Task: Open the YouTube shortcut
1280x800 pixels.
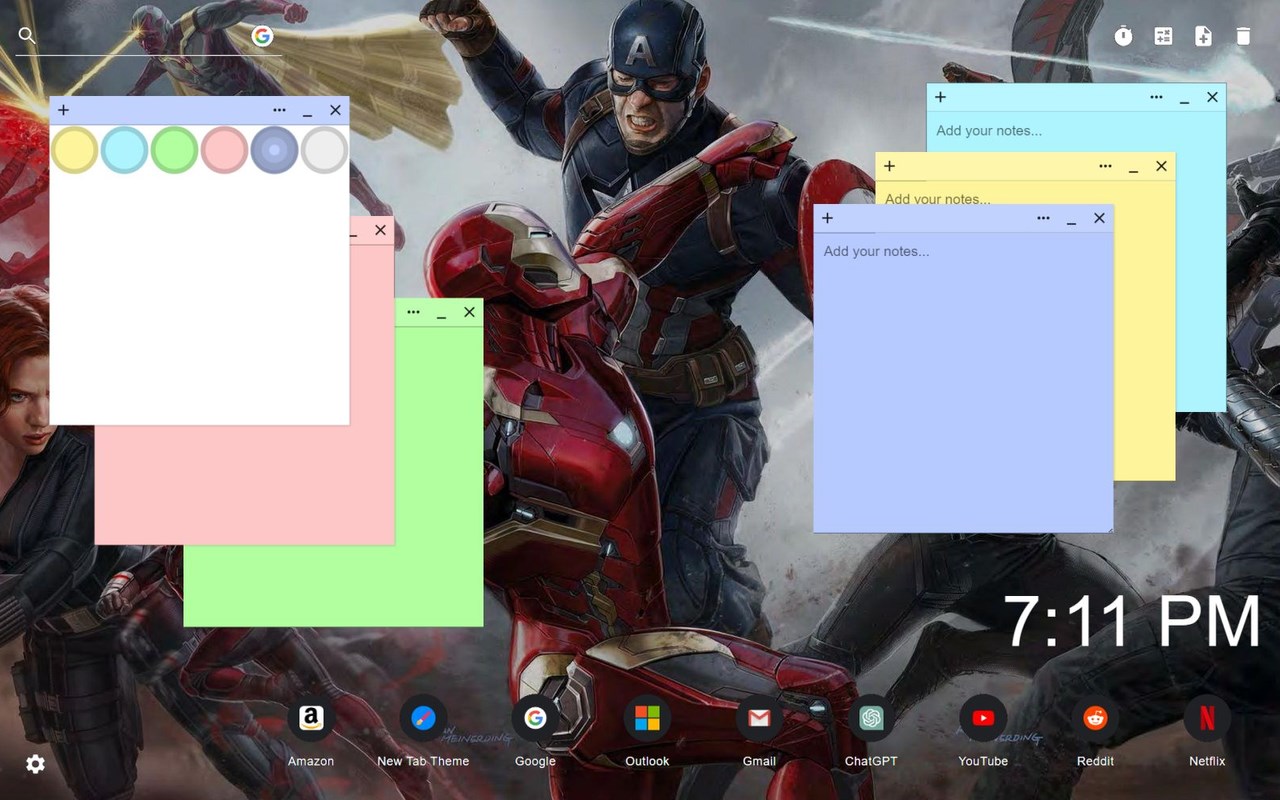Action: click(x=983, y=732)
